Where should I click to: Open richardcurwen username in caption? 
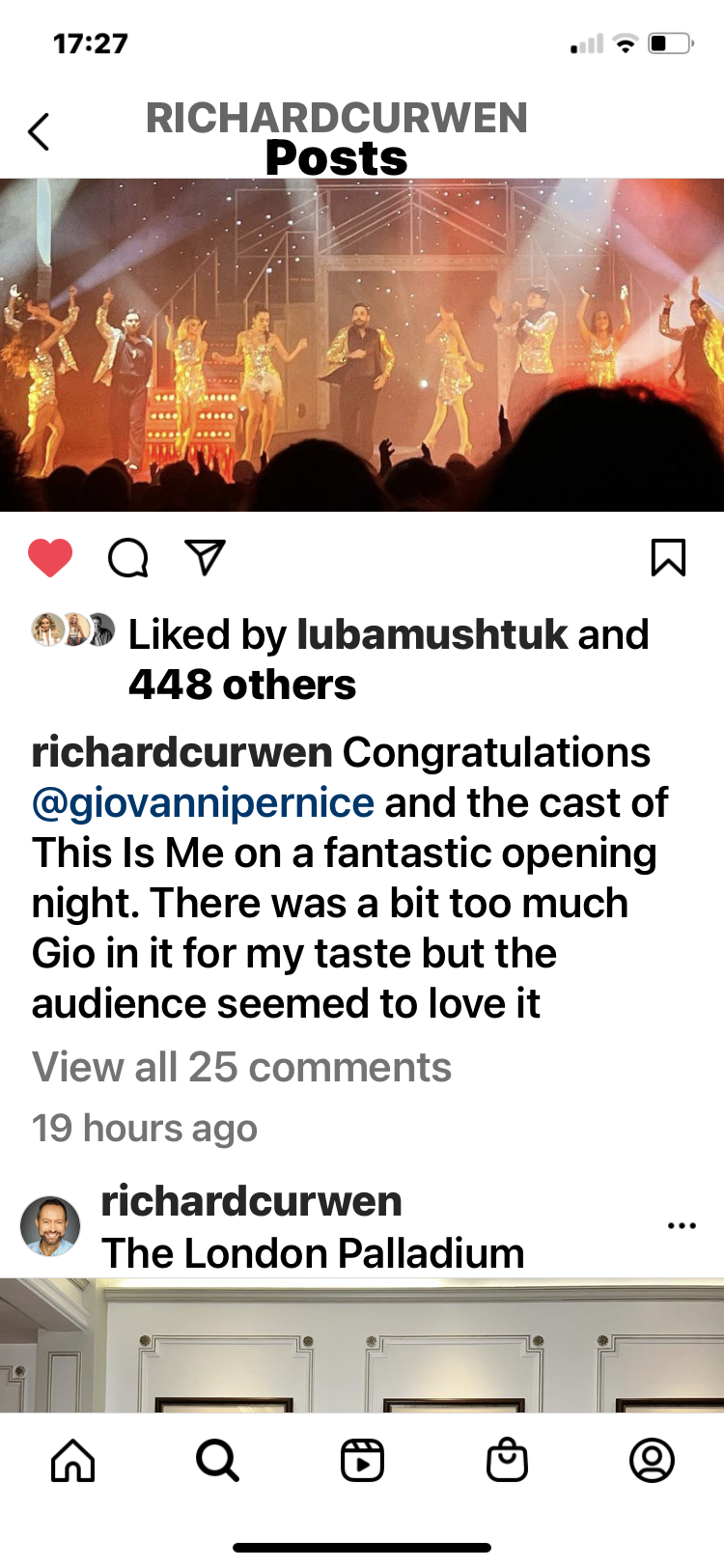[181, 752]
